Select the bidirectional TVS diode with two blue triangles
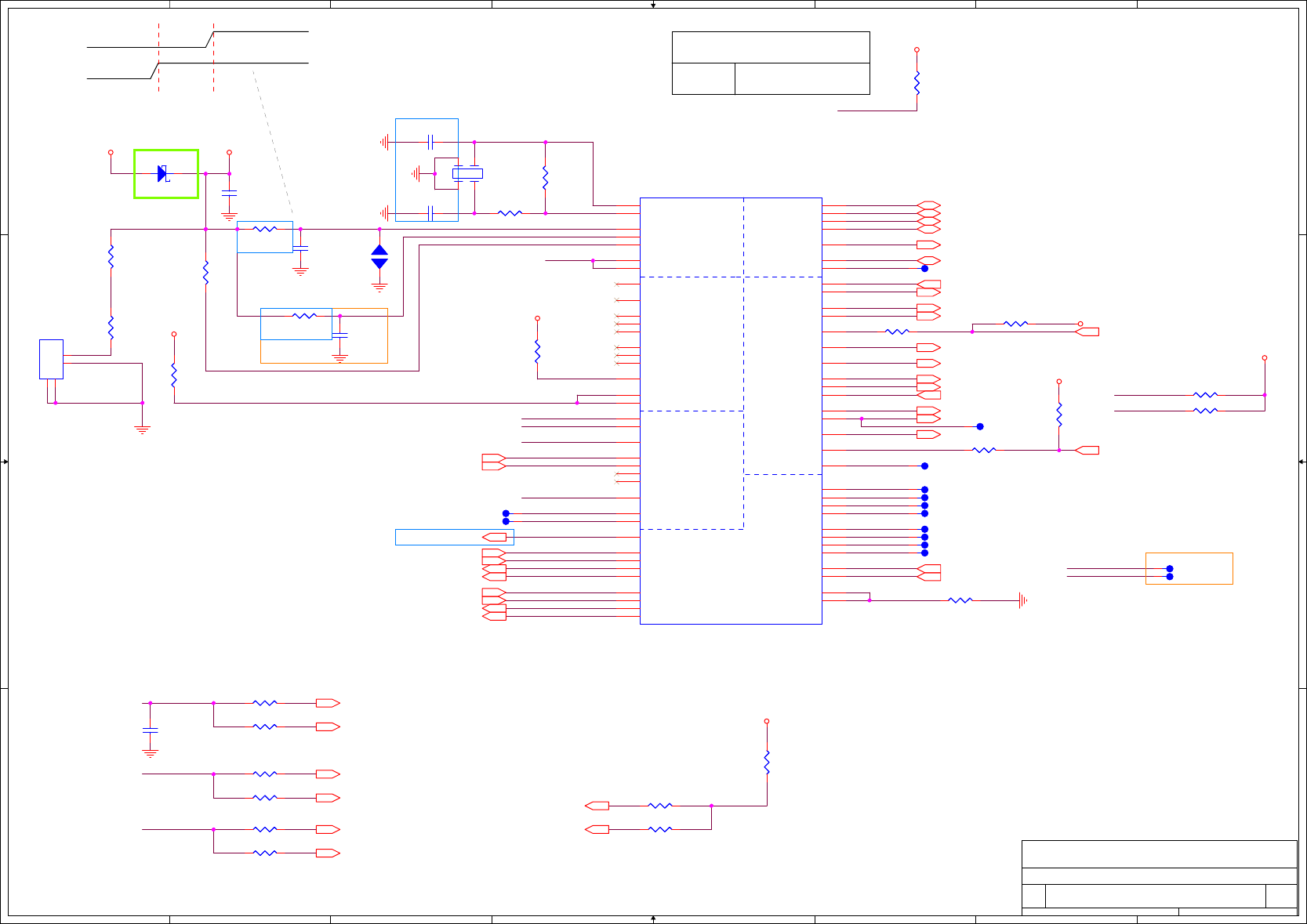 [x=379, y=257]
